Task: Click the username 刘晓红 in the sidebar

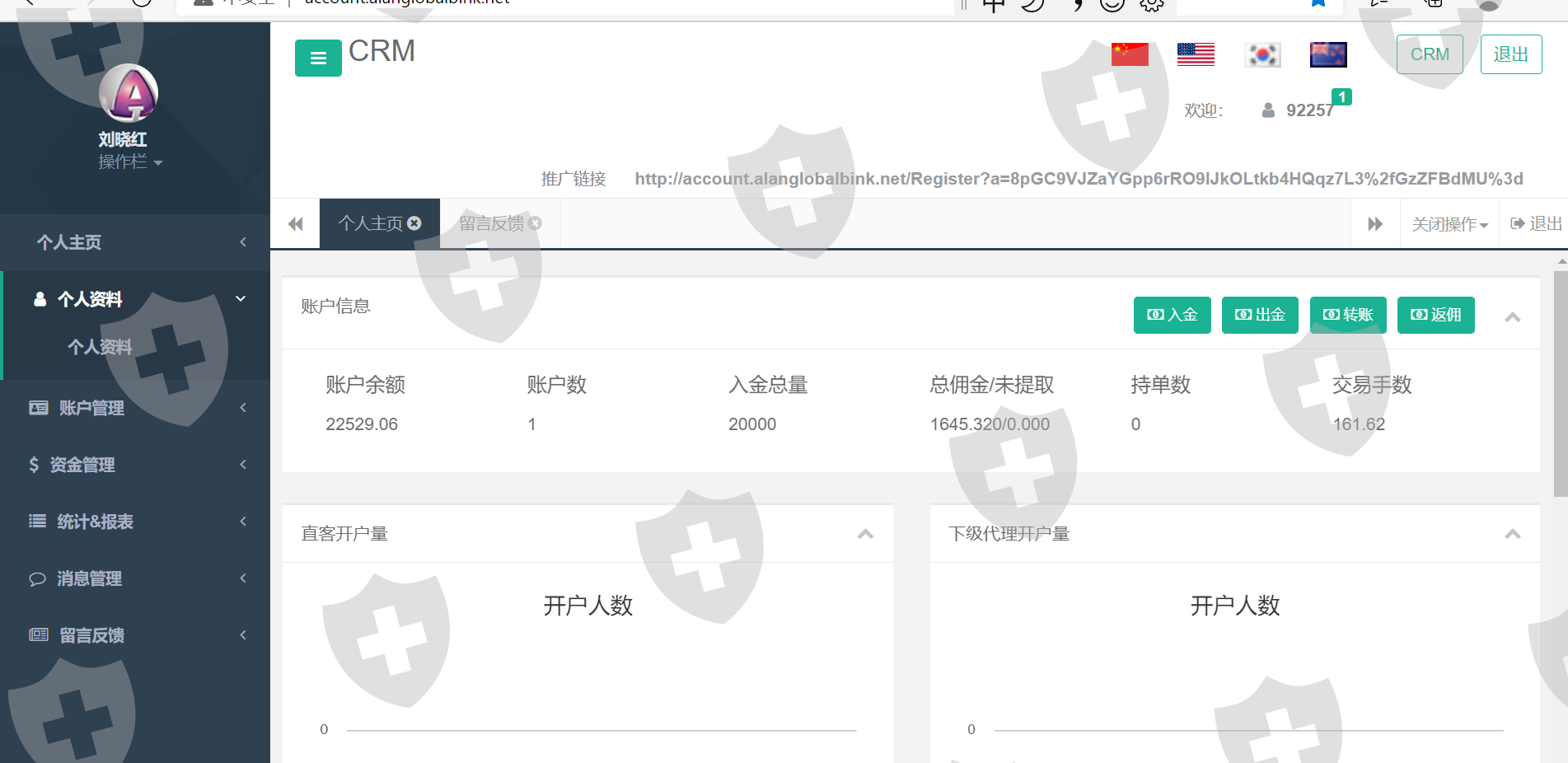Action: [x=123, y=139]
